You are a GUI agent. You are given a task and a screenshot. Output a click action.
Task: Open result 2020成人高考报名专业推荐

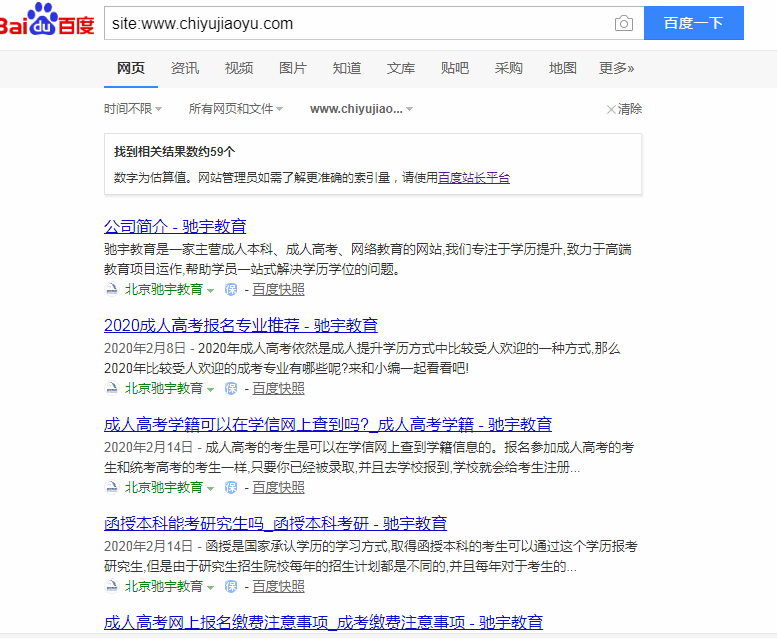tap(241, 326)
